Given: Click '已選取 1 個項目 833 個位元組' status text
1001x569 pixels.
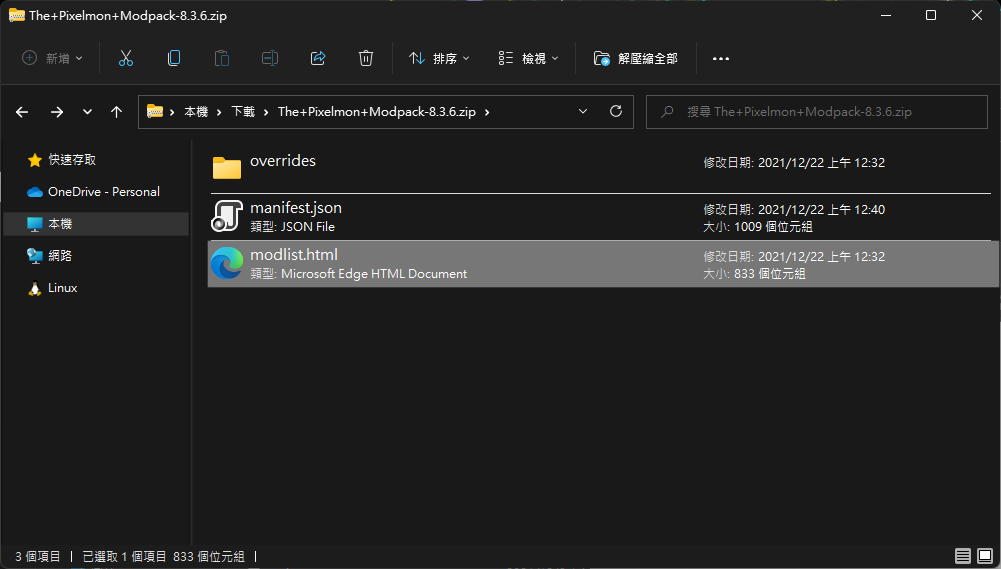Looking at the screenshot, I should pos(163,557).
